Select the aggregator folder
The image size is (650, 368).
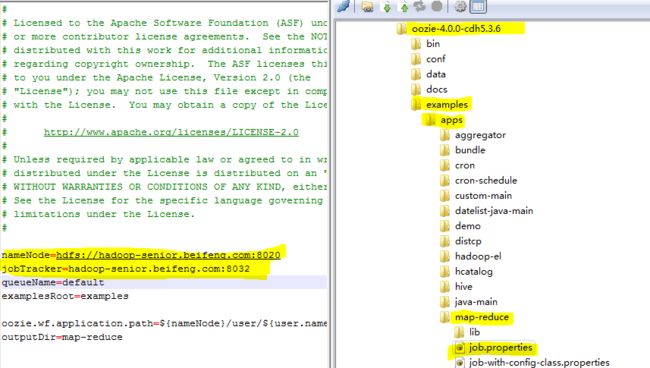(x=480, y=135)
